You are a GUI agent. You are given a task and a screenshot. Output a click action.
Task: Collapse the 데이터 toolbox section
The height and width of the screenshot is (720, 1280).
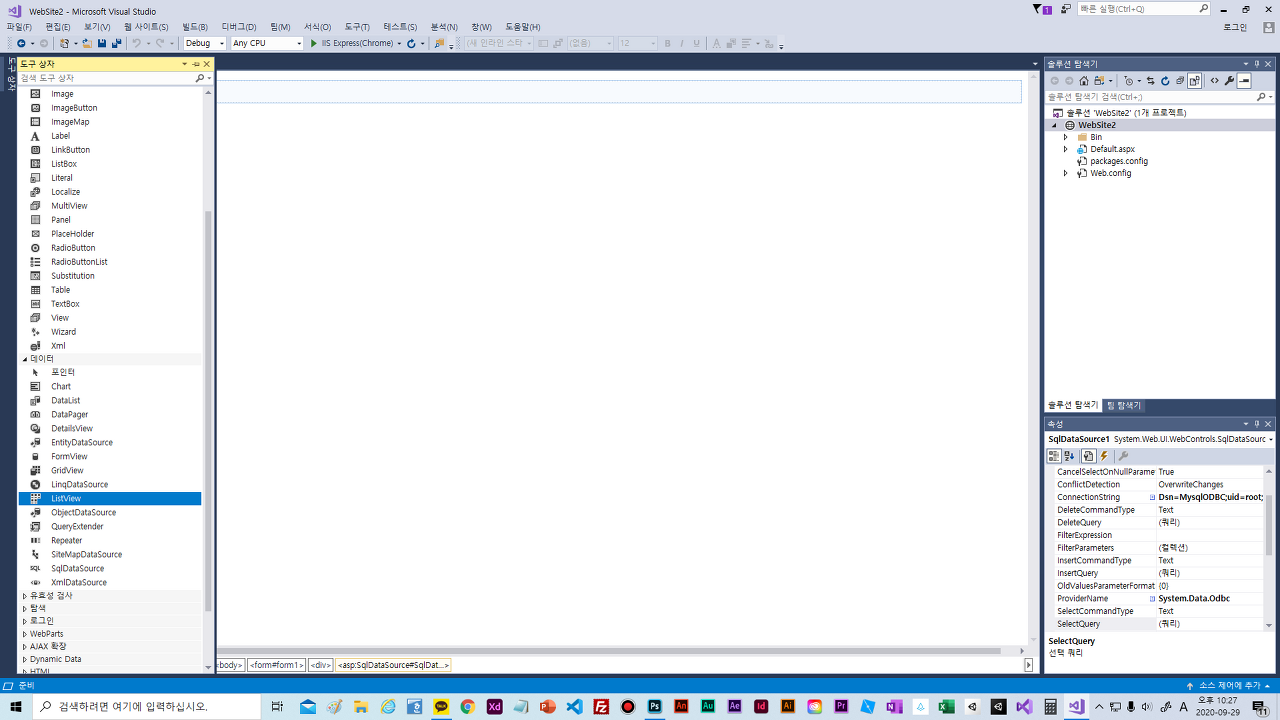(25, 358)
